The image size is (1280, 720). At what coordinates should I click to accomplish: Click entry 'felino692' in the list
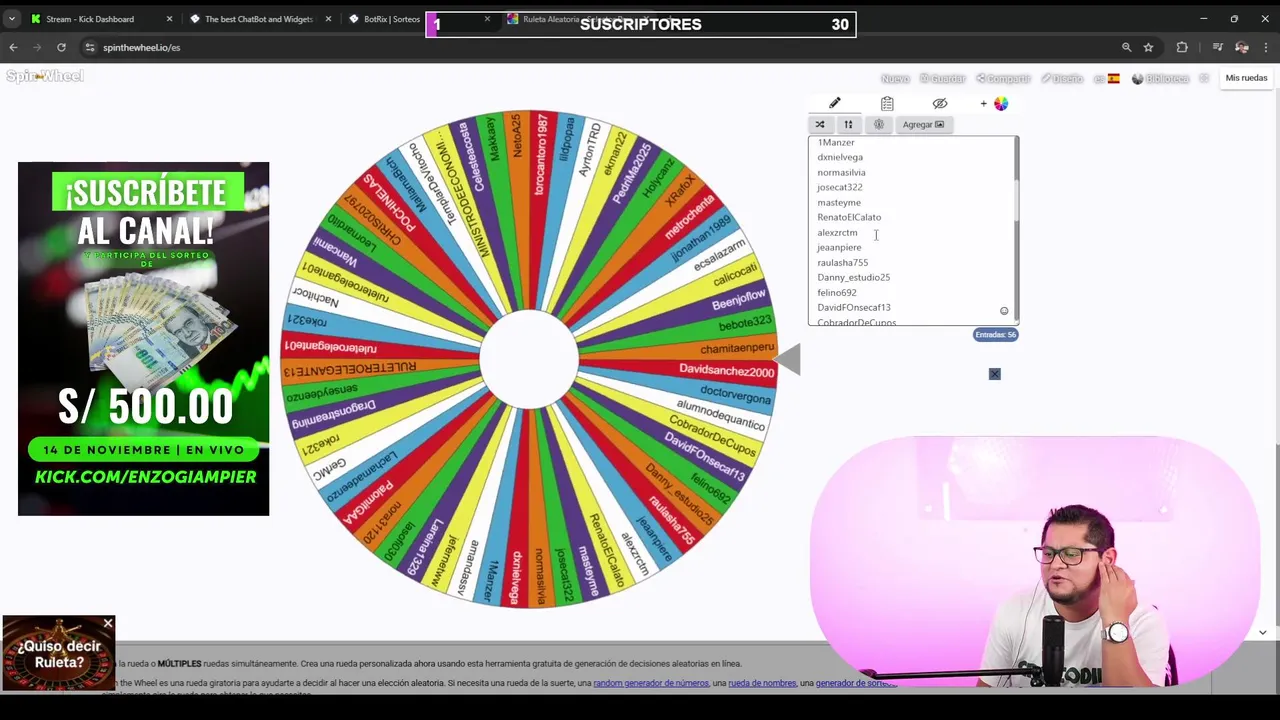click(x=837, y=292)
